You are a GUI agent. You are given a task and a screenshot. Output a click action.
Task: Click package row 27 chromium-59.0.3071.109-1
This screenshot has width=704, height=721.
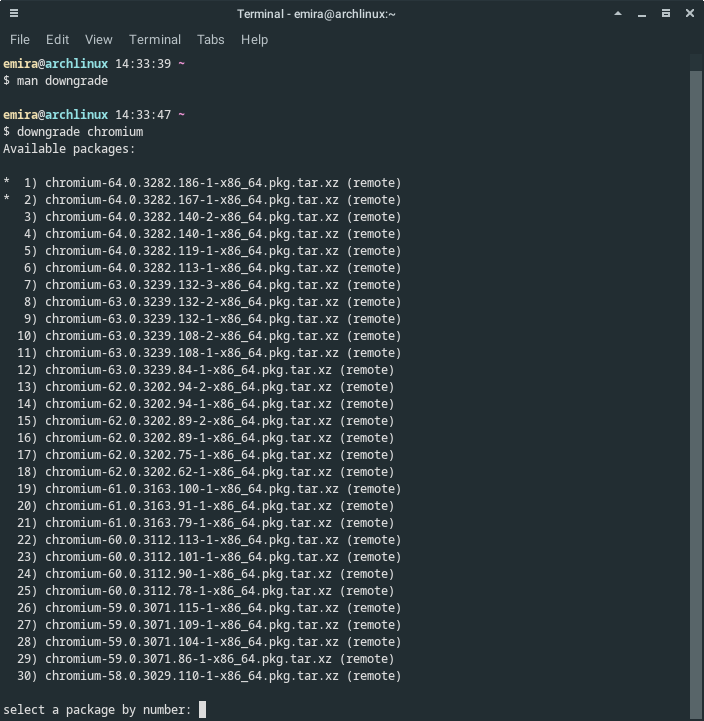point(209,625)
